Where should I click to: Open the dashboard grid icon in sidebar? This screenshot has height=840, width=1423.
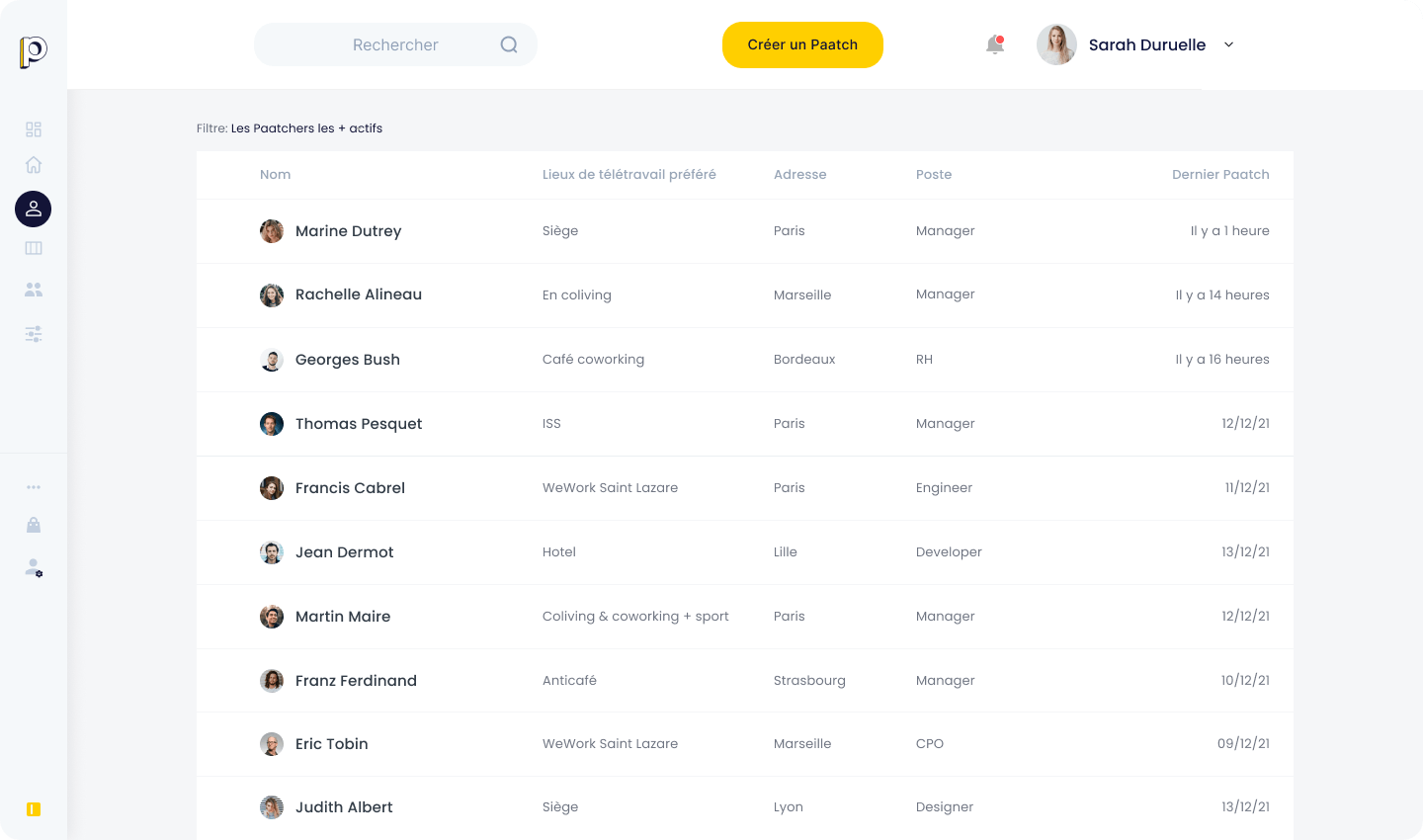pos(34,129)
